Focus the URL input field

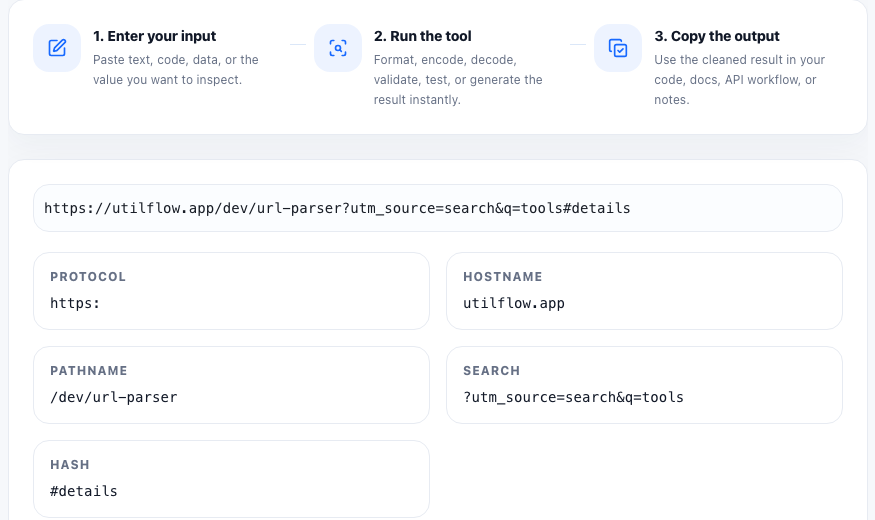(438, 208)
